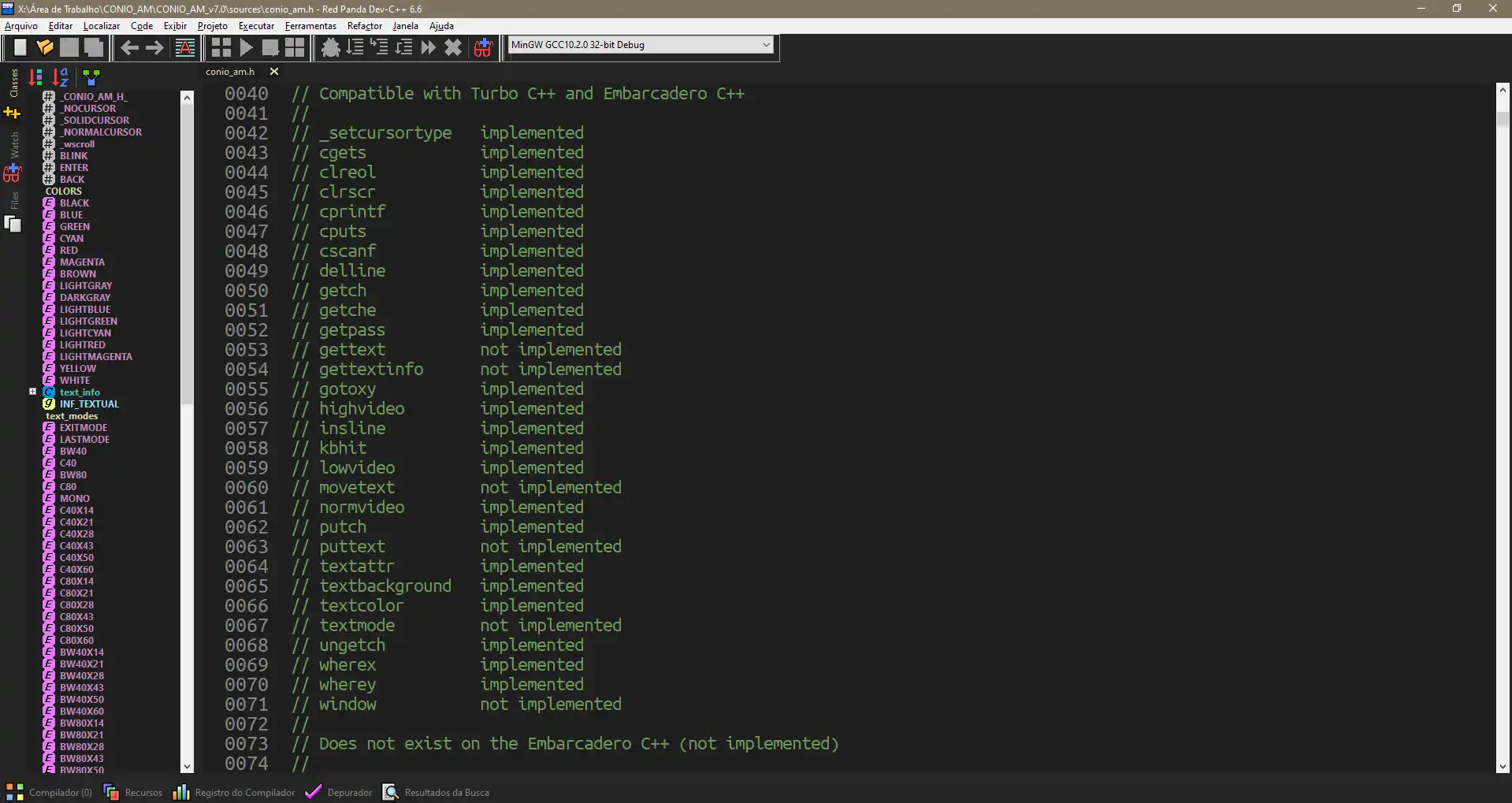1512x803 pixels.
Task: Select LIGHTMAGENTA enum in class browser
Action: pyautogui.click(x=95, y=357)
